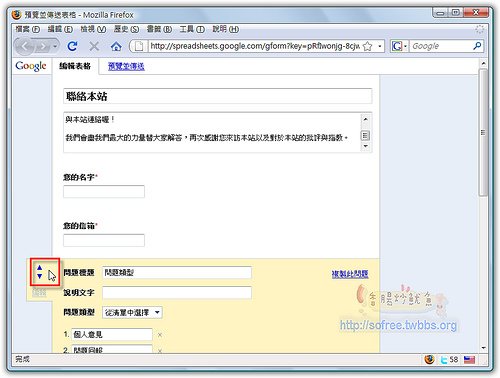Click the 您的名字 answer field
500x378 pixels.
(104, 192)
